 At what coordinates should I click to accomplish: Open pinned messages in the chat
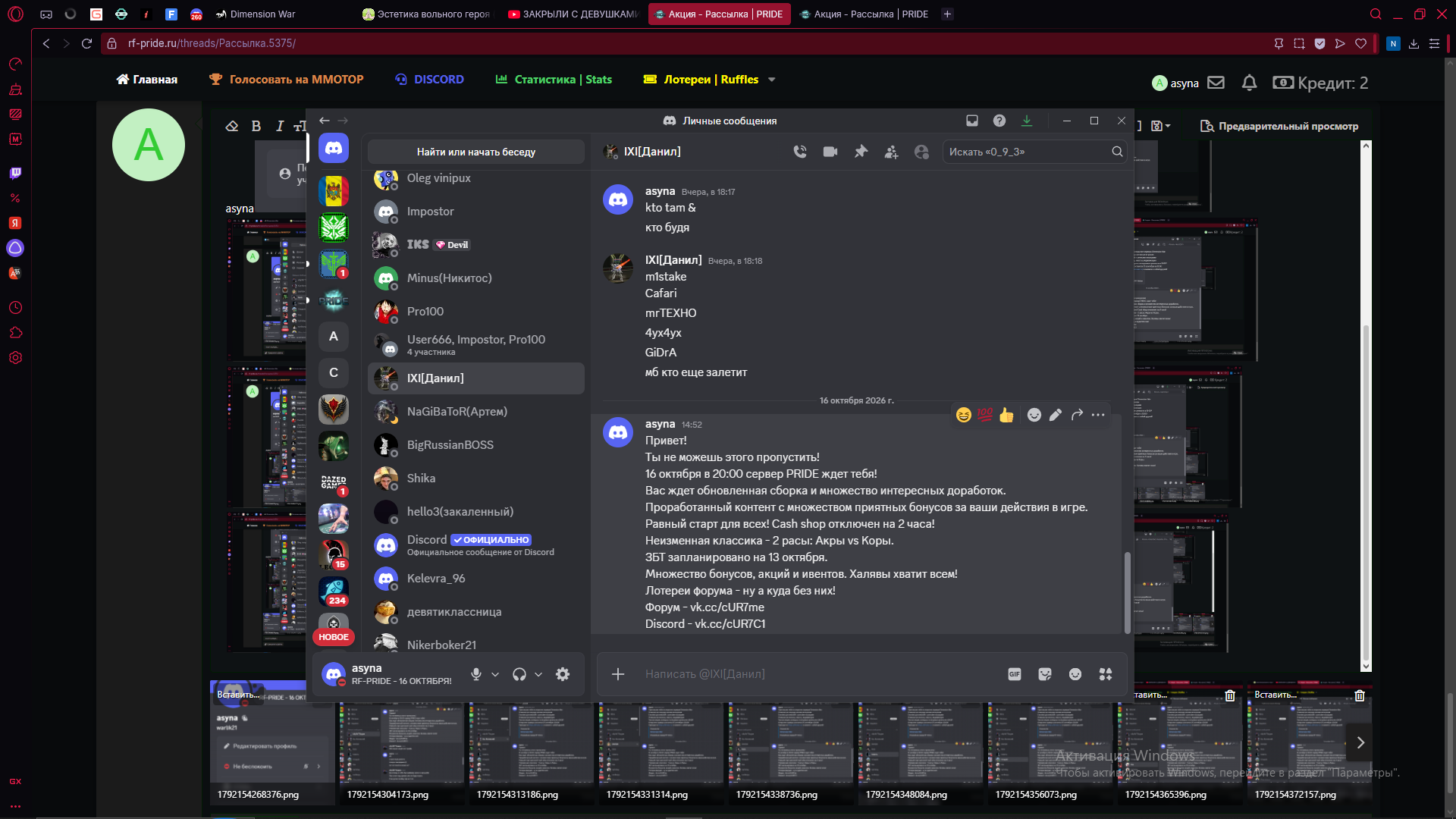[861, 152]
